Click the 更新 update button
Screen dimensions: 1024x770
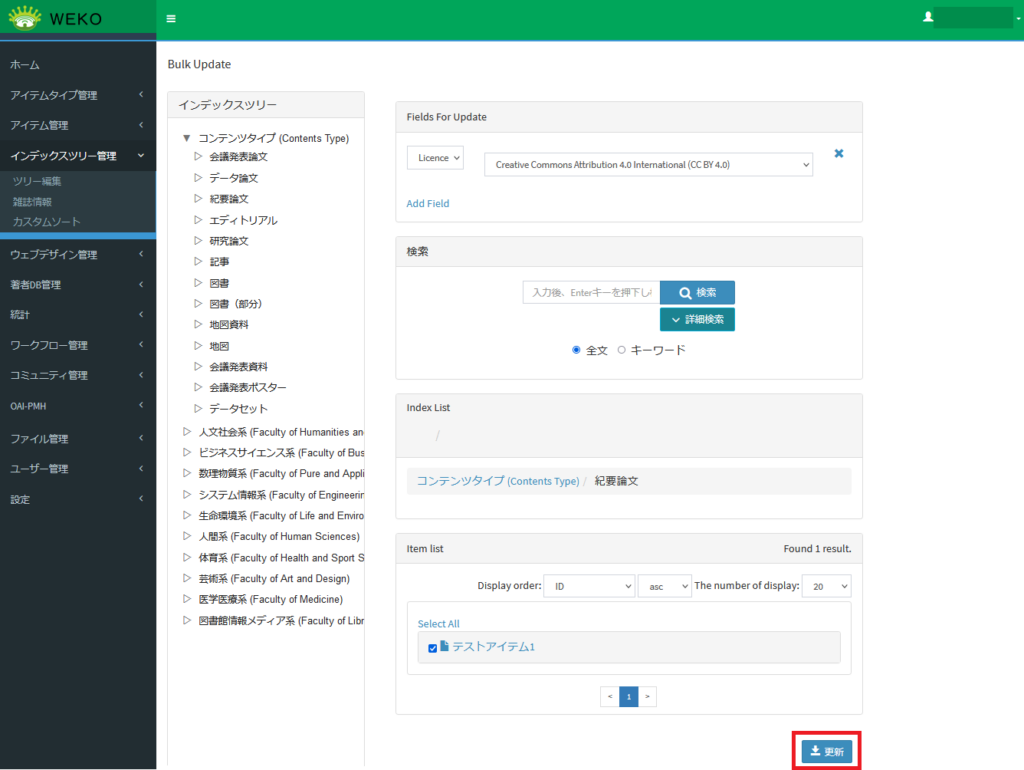826,751
